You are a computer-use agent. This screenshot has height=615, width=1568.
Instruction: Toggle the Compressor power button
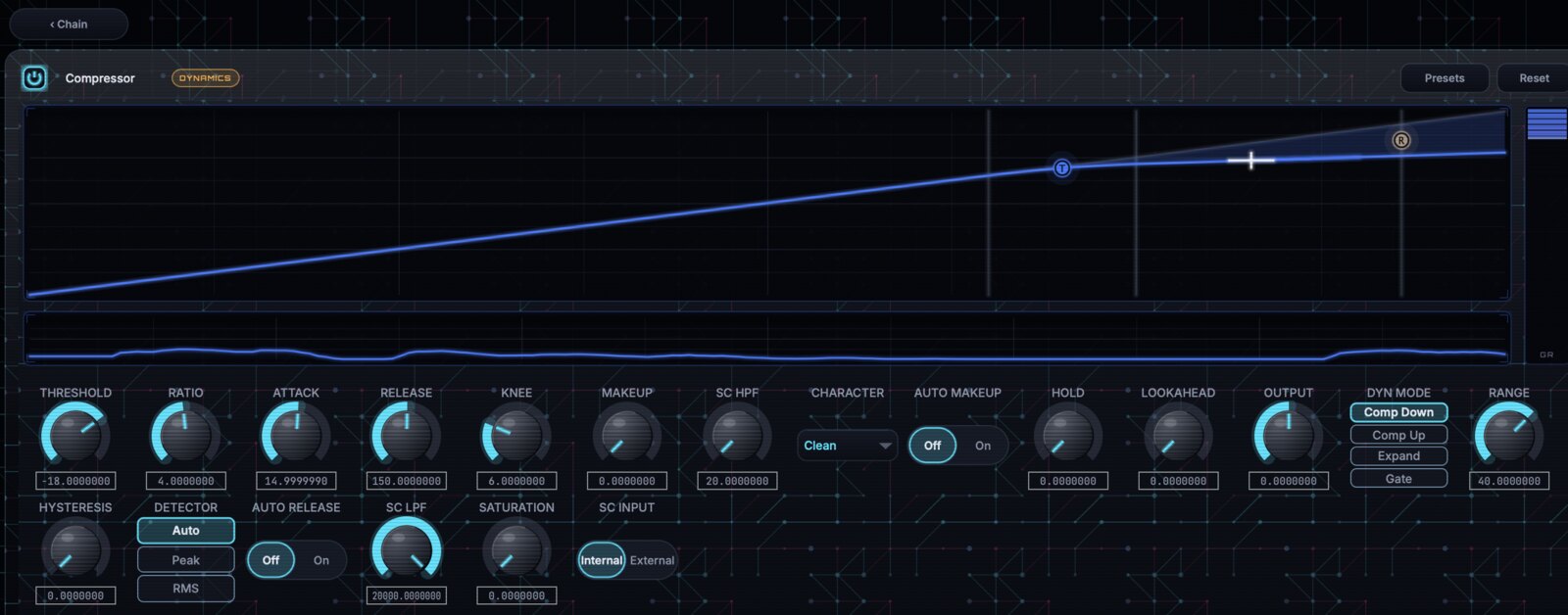(34, 77)
